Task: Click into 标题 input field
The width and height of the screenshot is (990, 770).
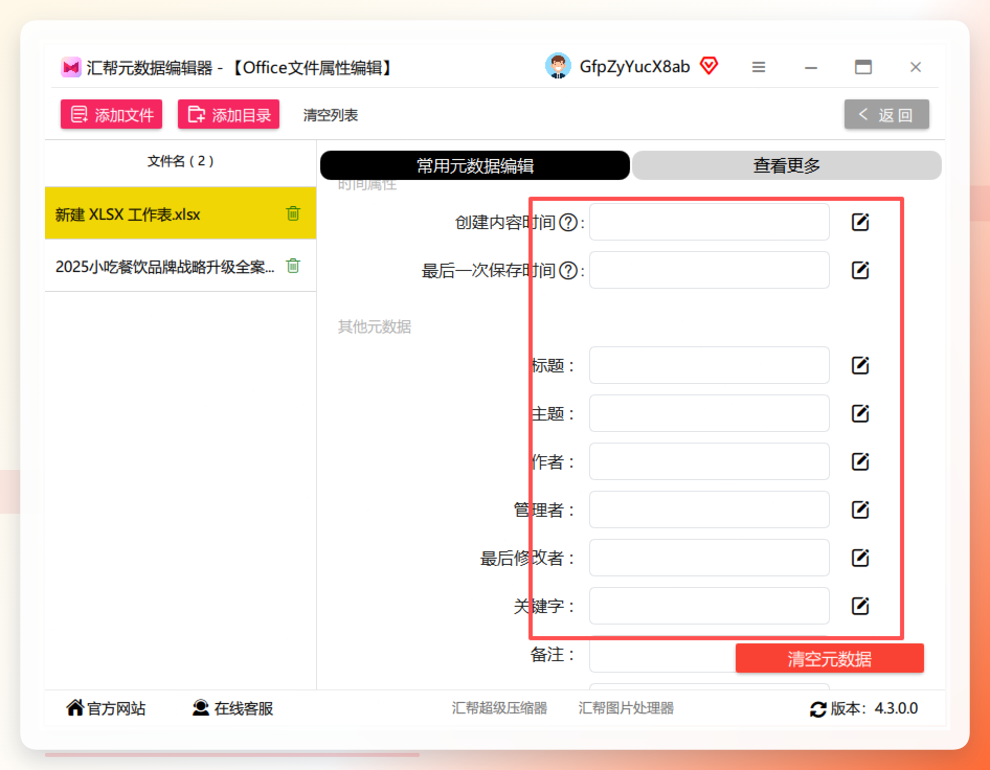Action: pos(709,365)
